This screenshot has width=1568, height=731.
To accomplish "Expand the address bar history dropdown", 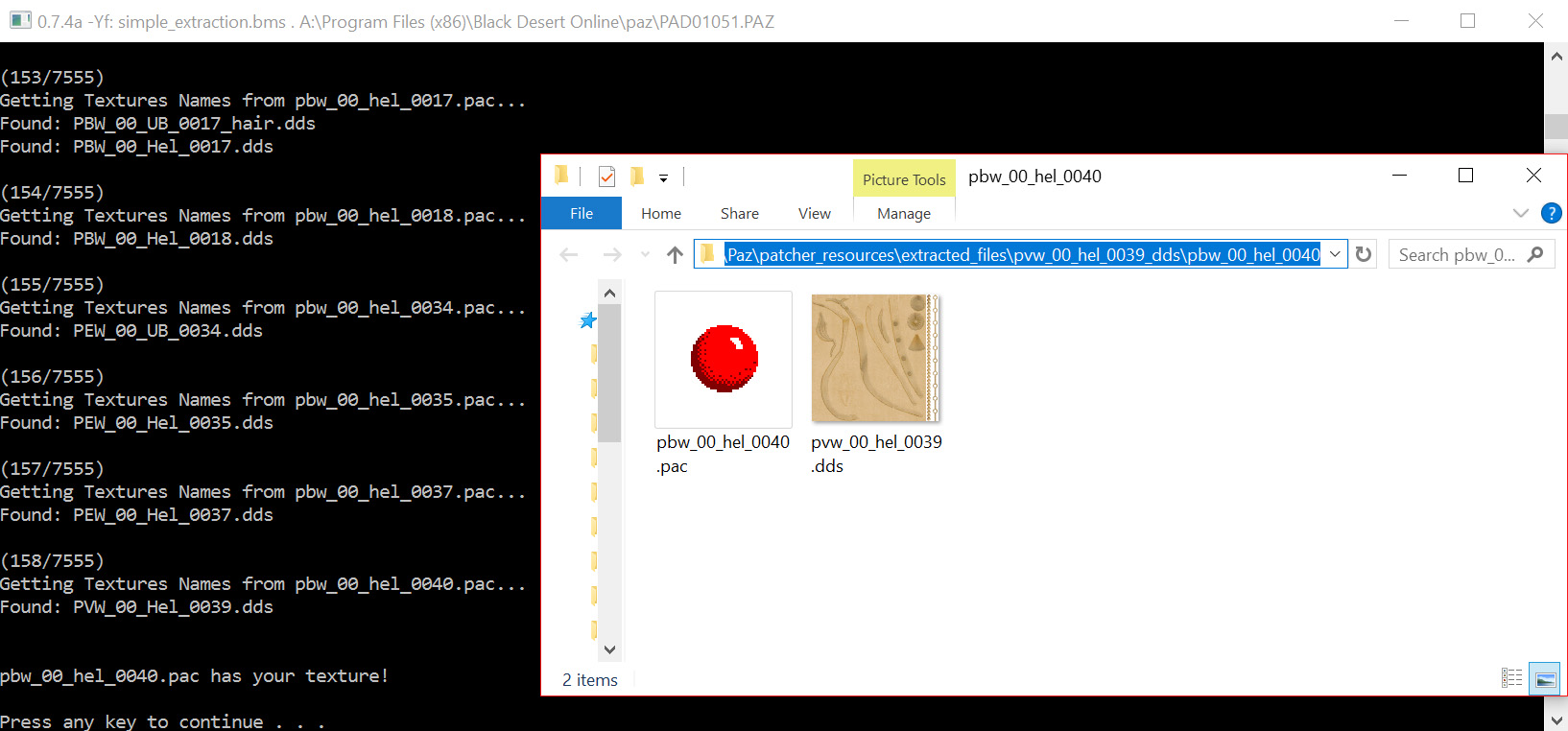I will coord(1335,254).
